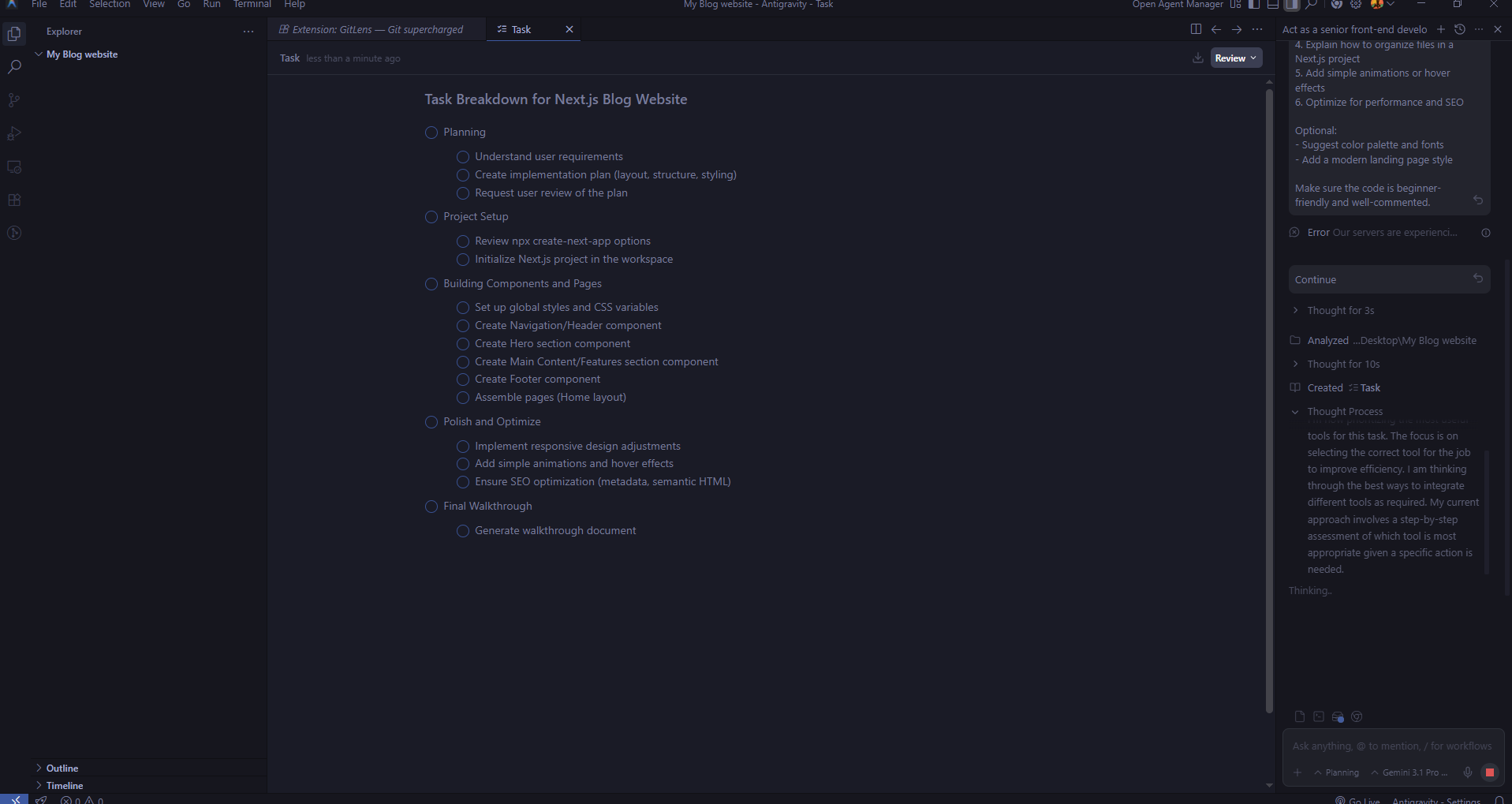Open the GitLens activity bar icon
Image resolution: width=1512 pixels, height=804 pixels.
(14, 233)
